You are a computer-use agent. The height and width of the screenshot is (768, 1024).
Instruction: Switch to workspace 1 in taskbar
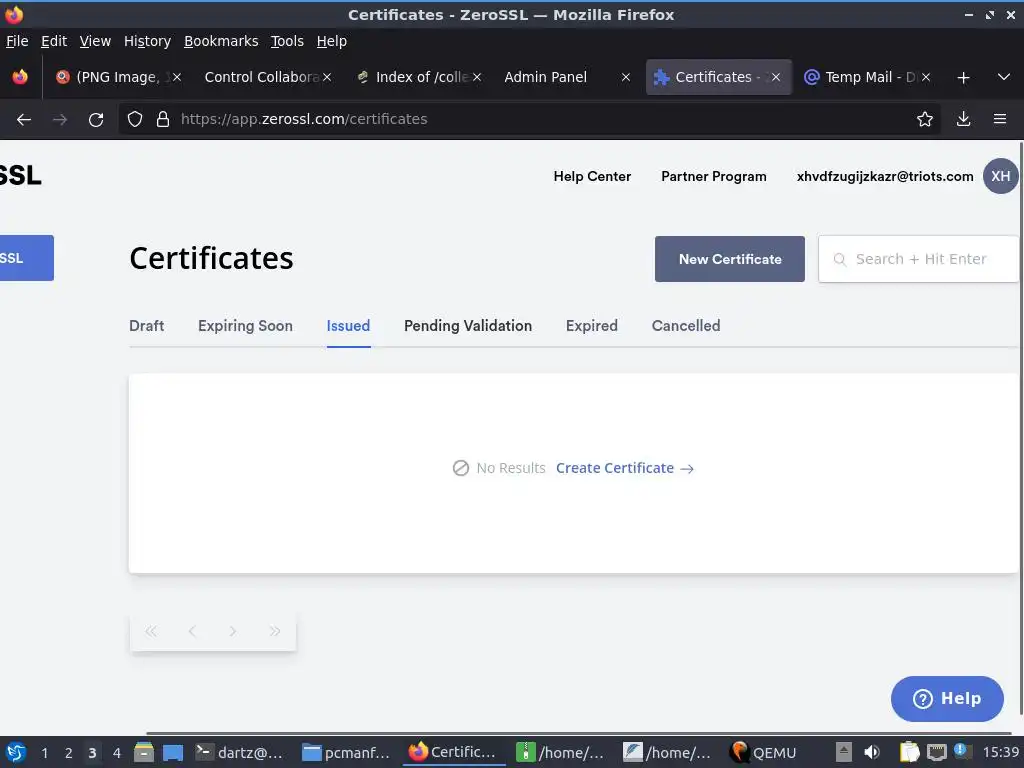44,753
